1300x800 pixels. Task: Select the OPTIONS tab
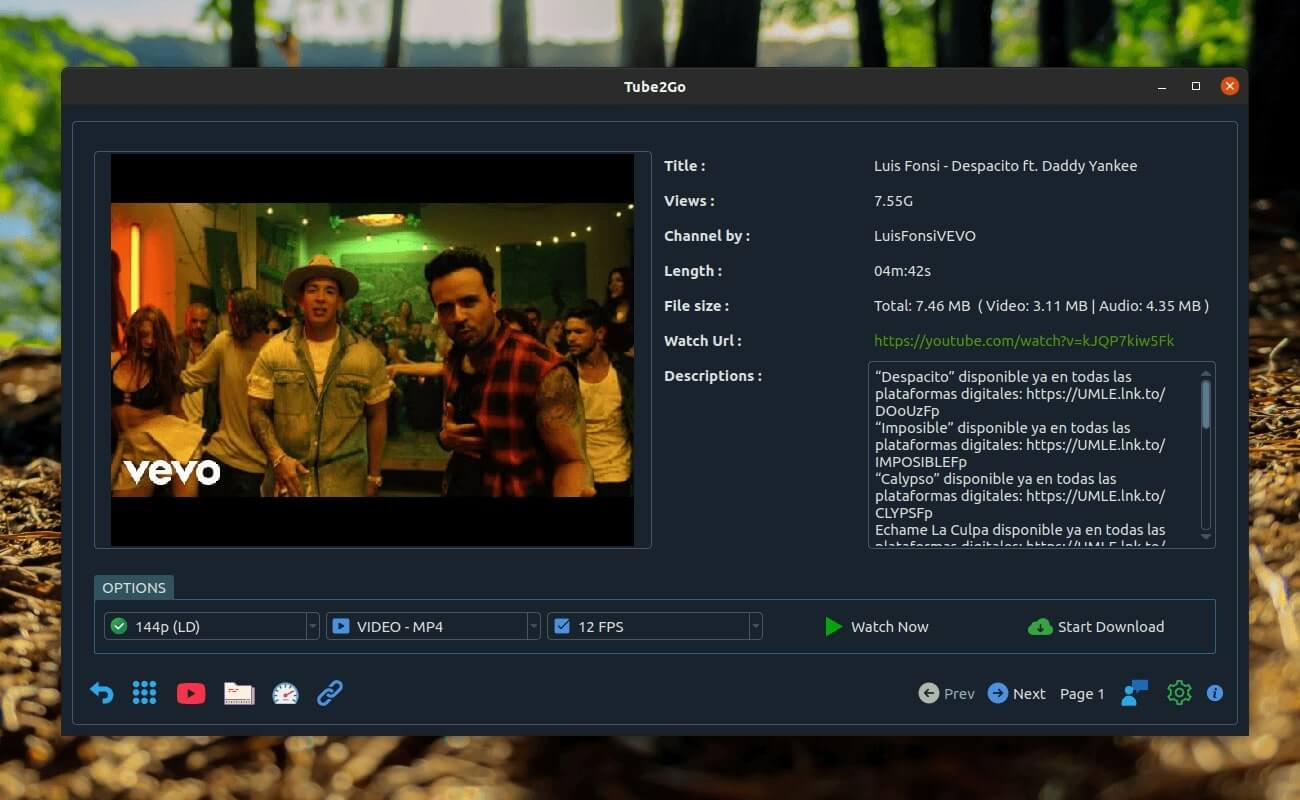pyautogui.click(x=134, y=588)
